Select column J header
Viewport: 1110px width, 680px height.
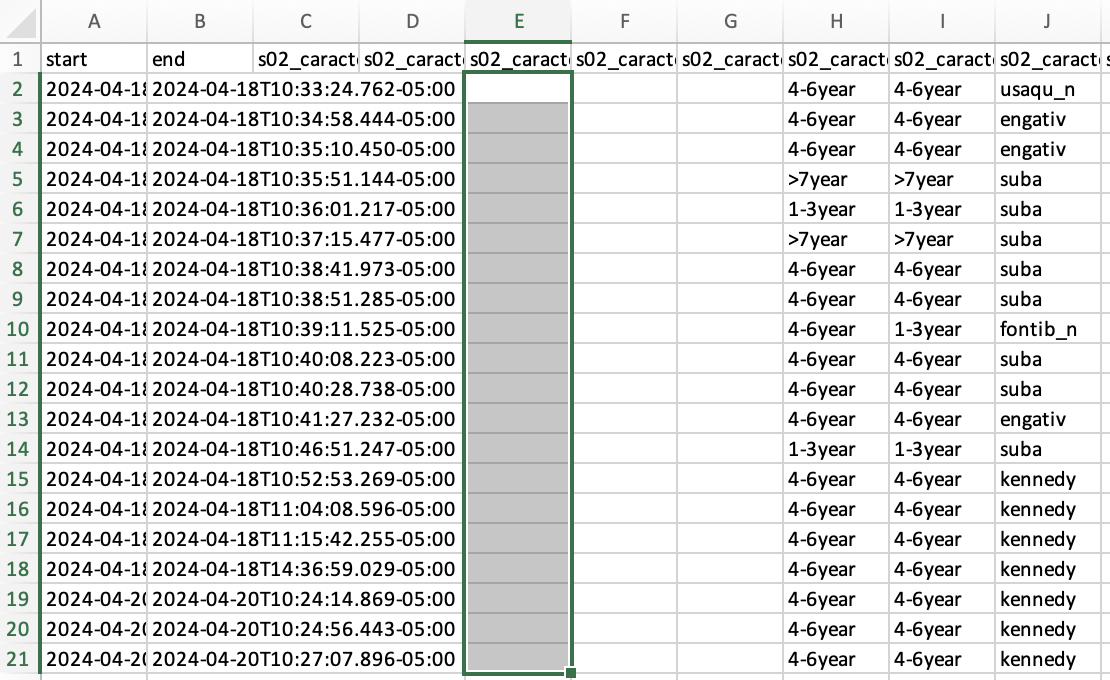click(x=1046, y=20)
